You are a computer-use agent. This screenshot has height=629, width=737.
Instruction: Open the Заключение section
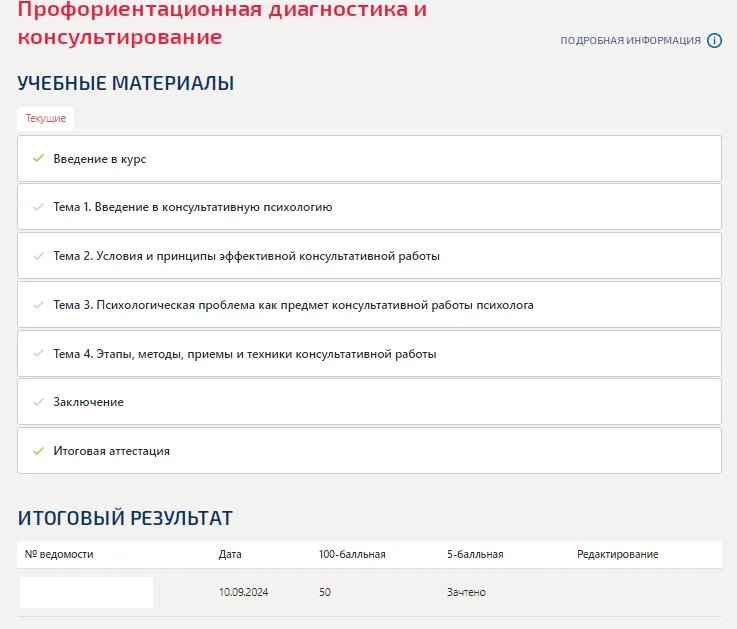[x=369, y=402]
